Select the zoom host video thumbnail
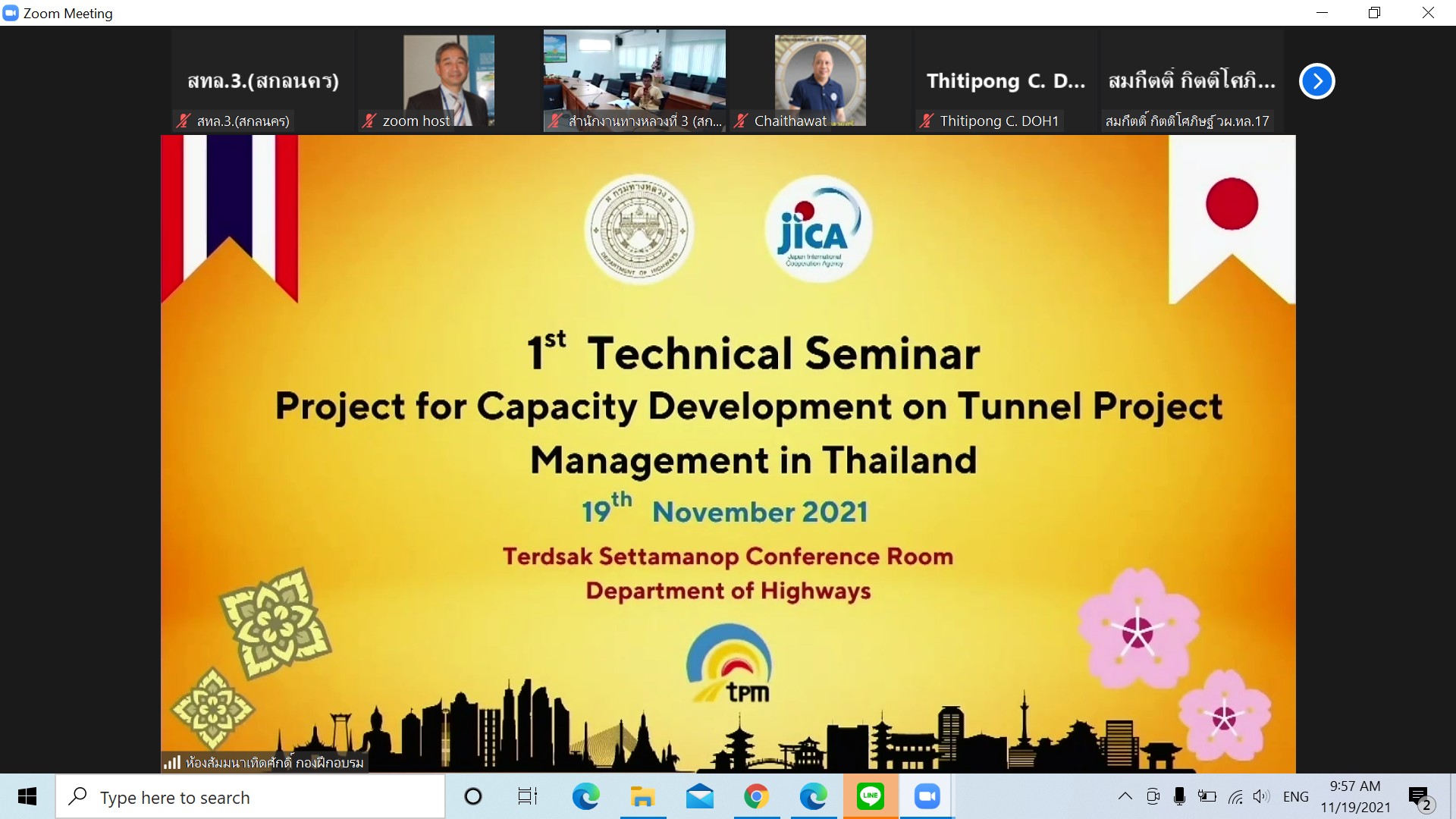 point(448,80)
